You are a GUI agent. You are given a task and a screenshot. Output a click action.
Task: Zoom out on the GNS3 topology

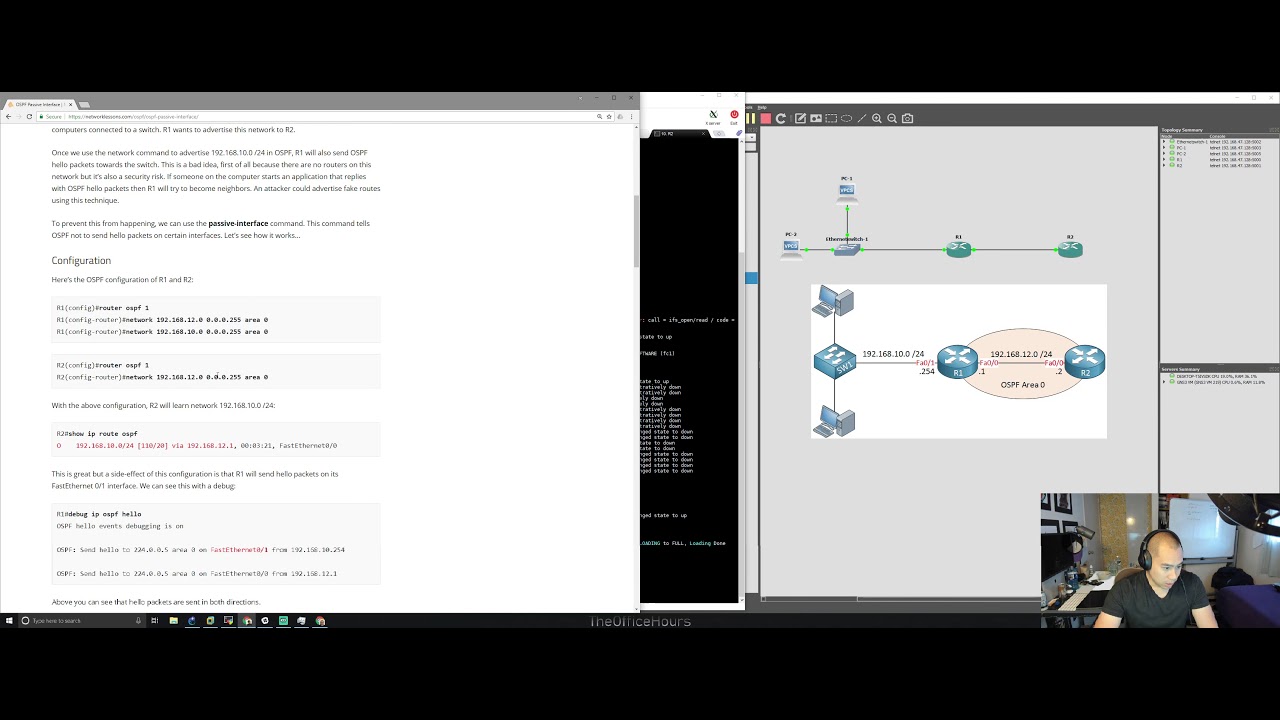(892, 118)
